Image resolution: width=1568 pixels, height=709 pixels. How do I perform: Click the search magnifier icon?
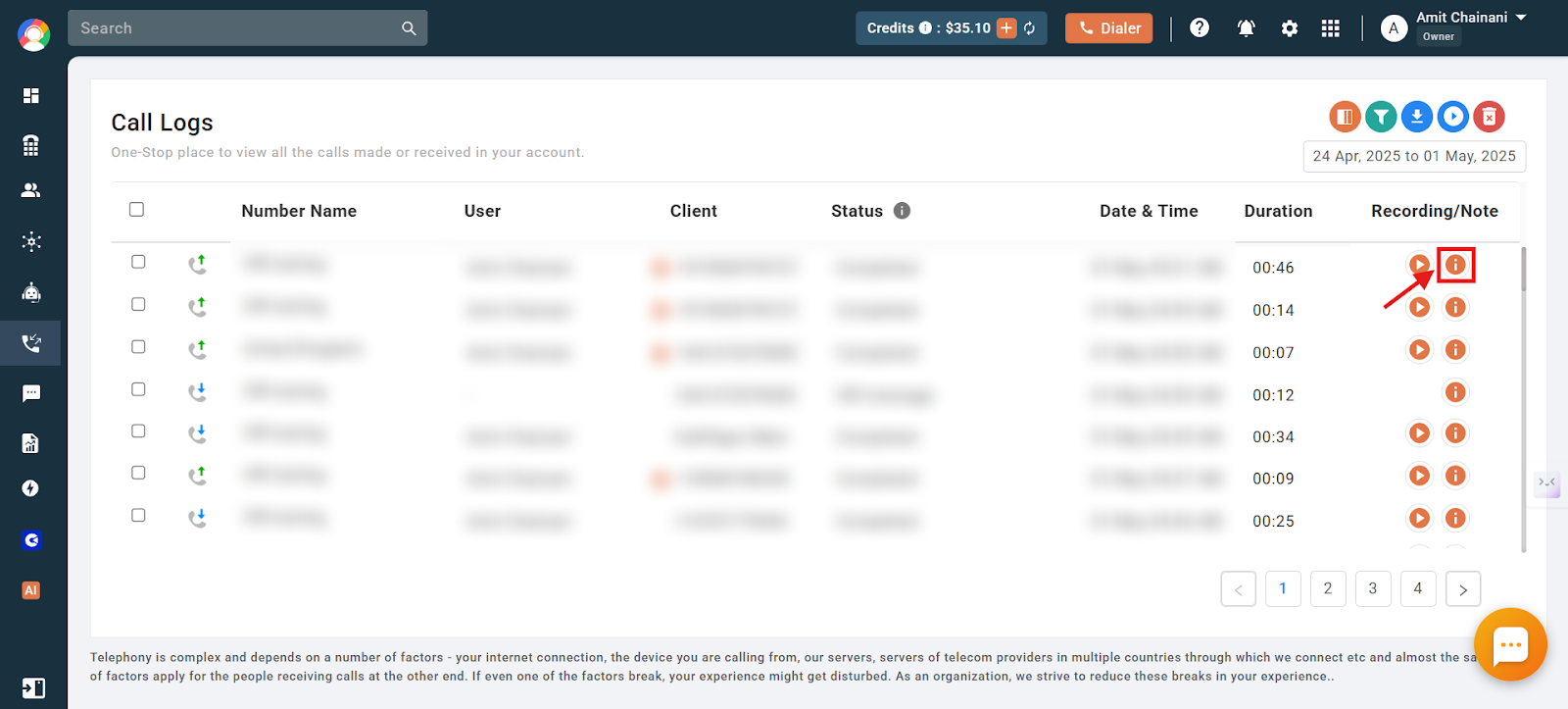point(409,28)
